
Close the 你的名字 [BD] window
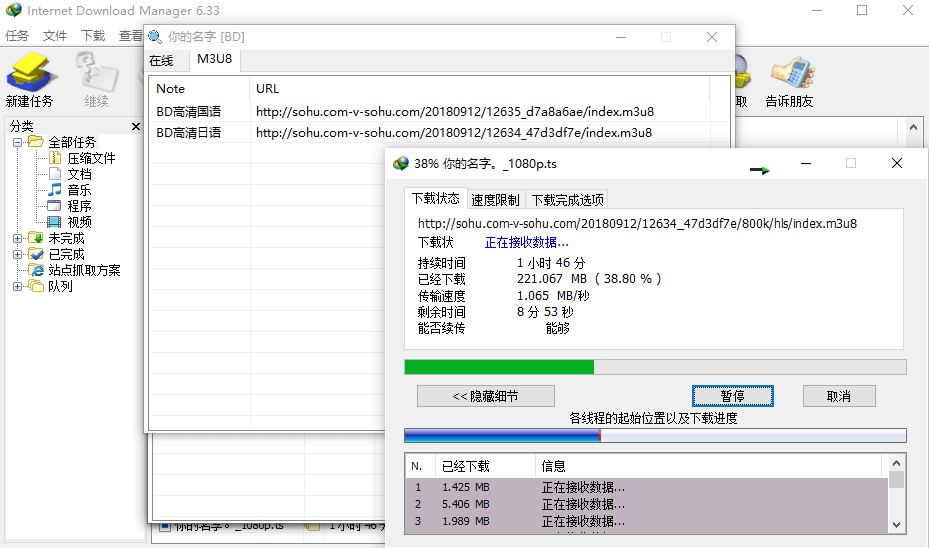point(712,37)
